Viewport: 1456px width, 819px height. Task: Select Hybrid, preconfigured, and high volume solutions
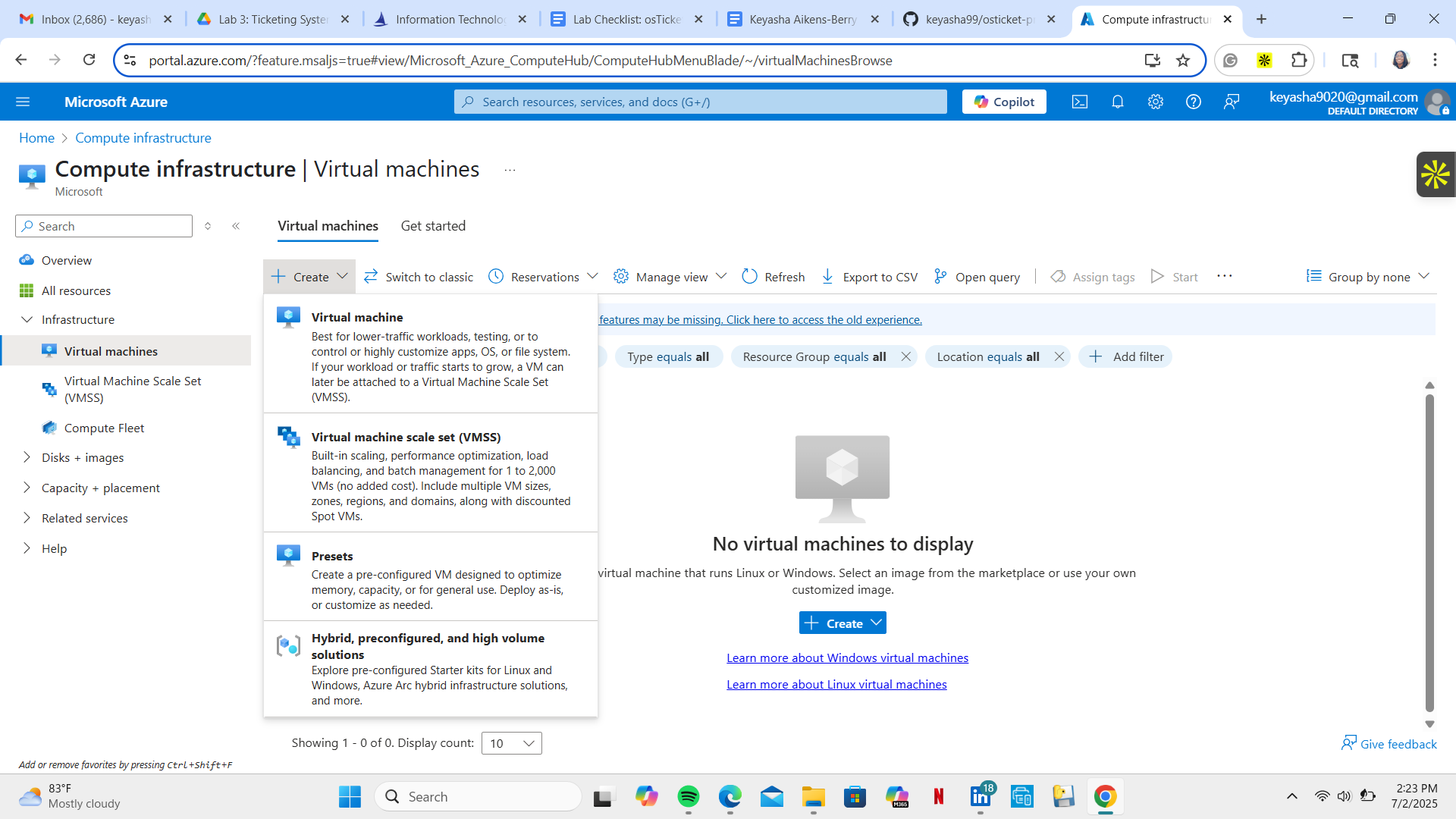(x=431, y=669)
